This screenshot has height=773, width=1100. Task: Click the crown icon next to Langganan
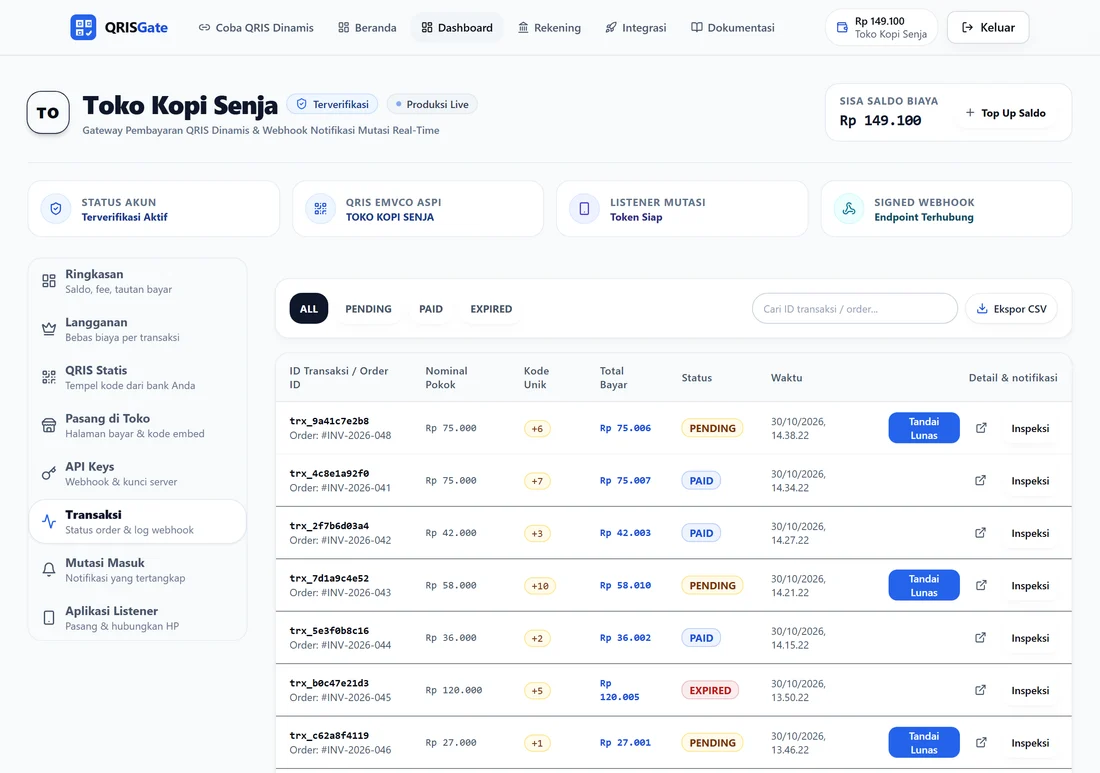[48, 329]
